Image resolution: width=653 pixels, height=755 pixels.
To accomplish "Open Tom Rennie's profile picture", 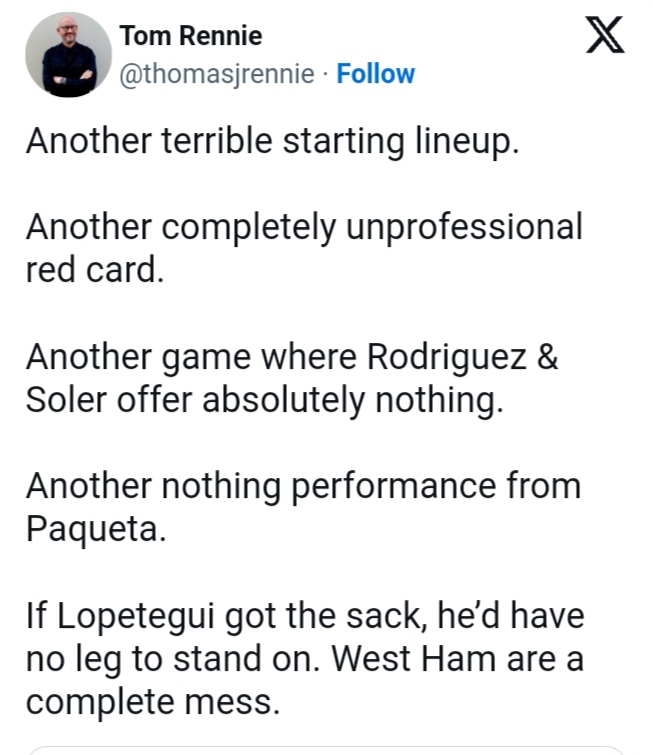I will pos(68,55).
